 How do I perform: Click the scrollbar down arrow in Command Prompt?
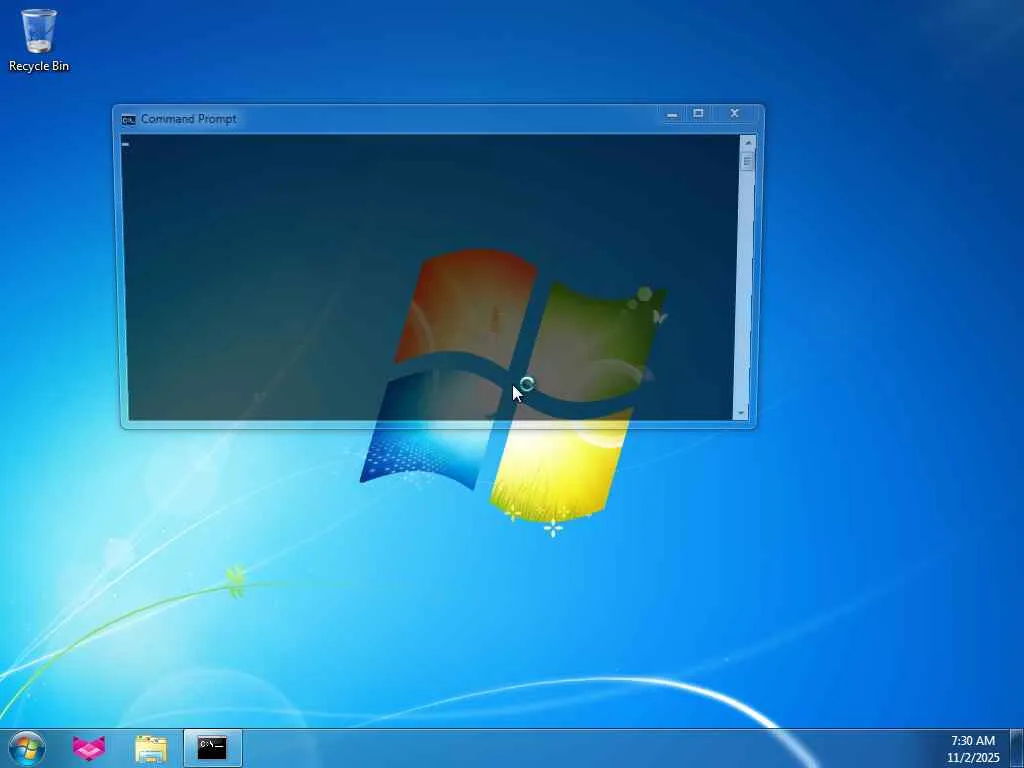741,413
